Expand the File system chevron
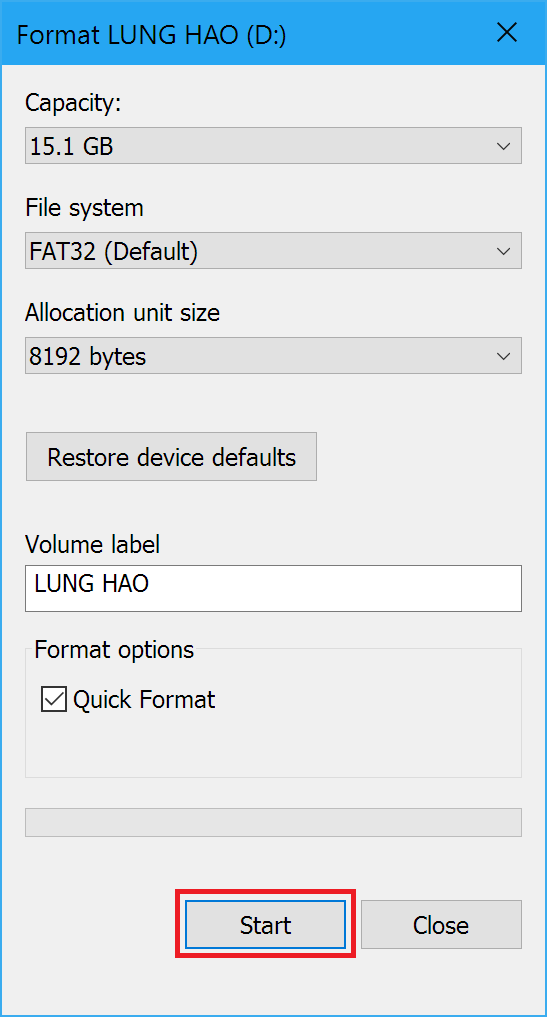This screenshot has width=547, height=1017. [503, 251]
